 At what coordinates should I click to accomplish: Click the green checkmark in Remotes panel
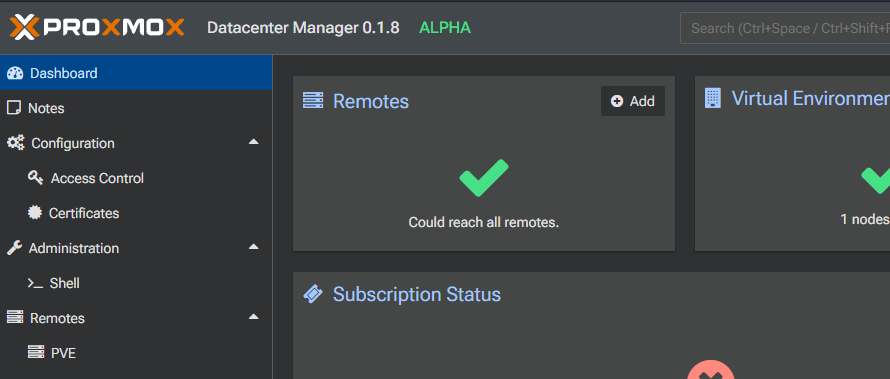click(484, 178)
